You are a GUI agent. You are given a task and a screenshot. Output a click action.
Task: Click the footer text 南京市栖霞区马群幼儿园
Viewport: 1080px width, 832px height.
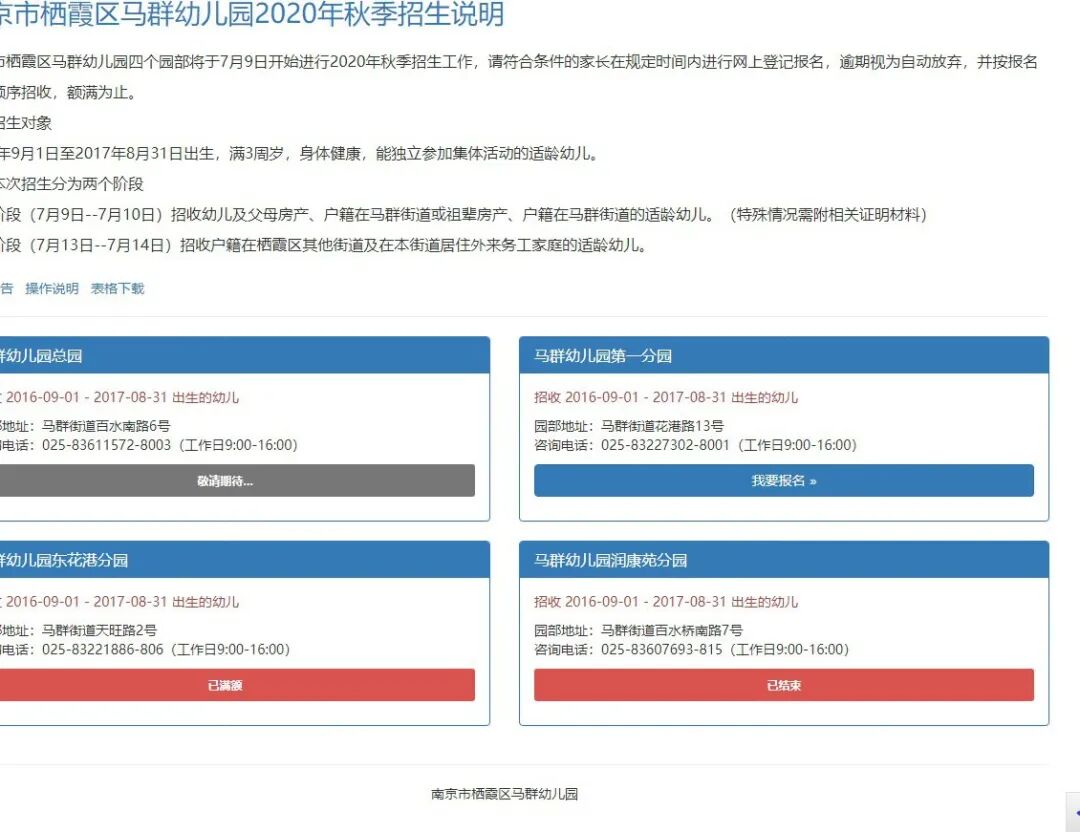[x=505, y=794]
